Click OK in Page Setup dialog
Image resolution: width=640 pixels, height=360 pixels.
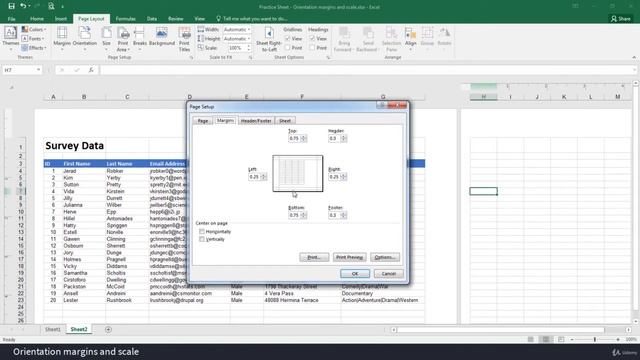(355, 273)
